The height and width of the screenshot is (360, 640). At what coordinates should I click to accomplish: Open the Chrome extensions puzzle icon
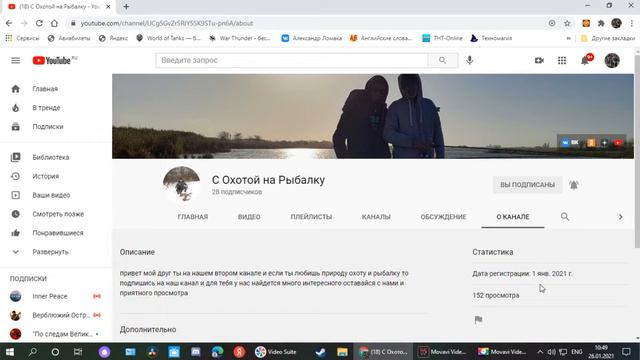point(601,23)
